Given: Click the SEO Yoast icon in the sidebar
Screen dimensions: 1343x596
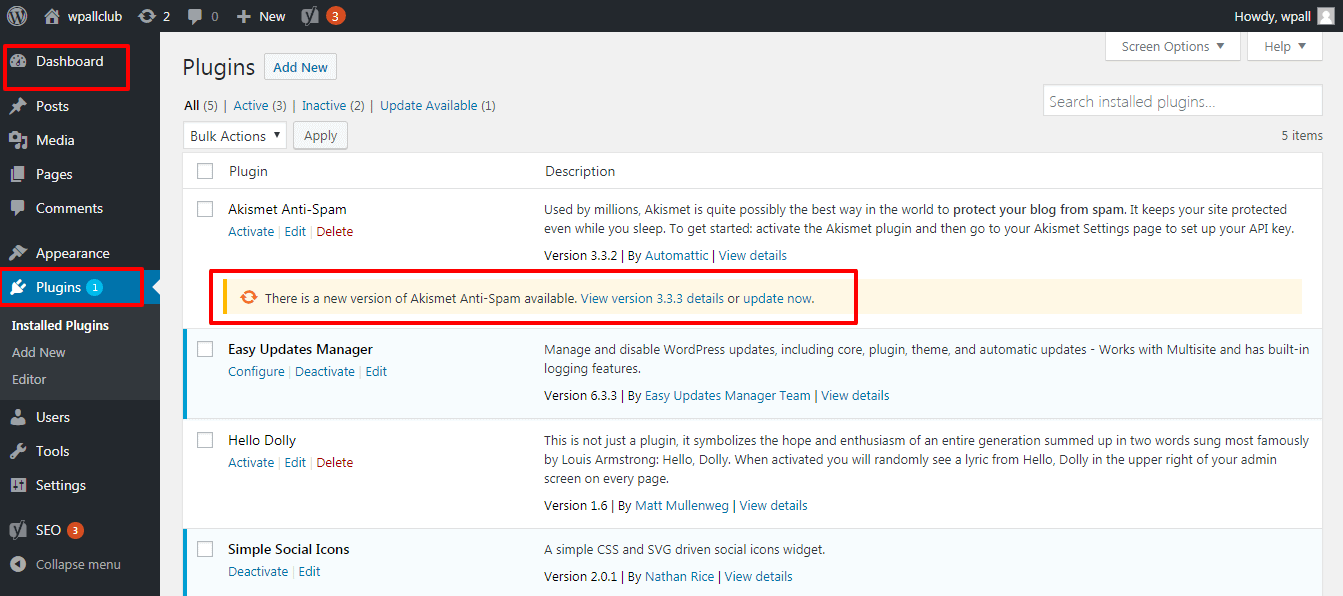Looking at the screenshot, I should (18, 530).
